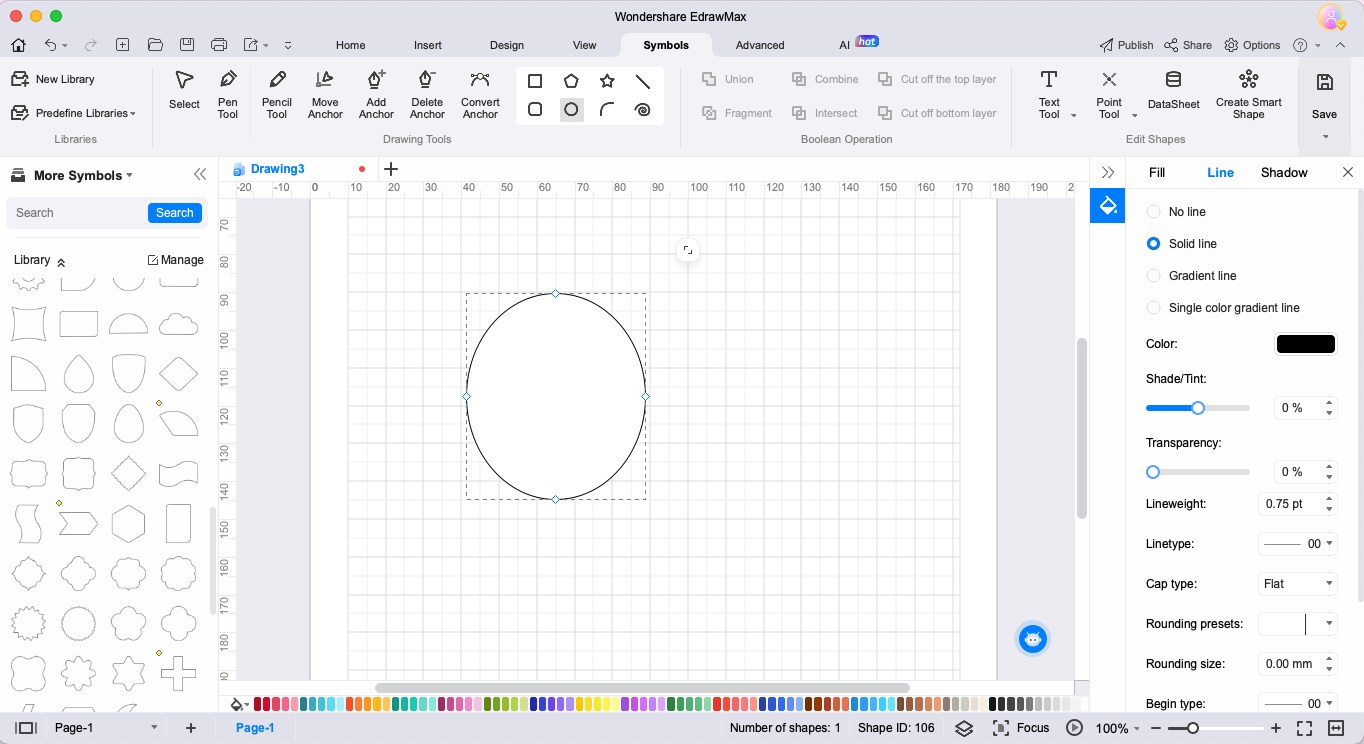Screen dimensions: 1364x744
Task: Open the Insert ribbon tab
Action: point(428,45)
